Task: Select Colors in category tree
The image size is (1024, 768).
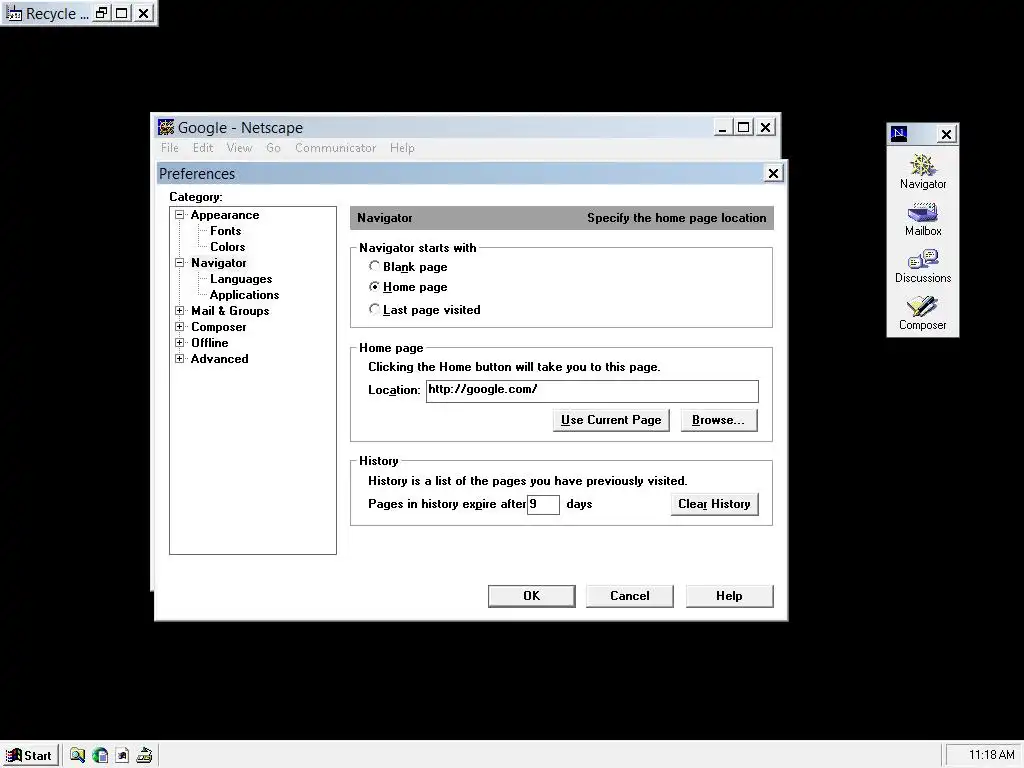Action: click(227, 247)
